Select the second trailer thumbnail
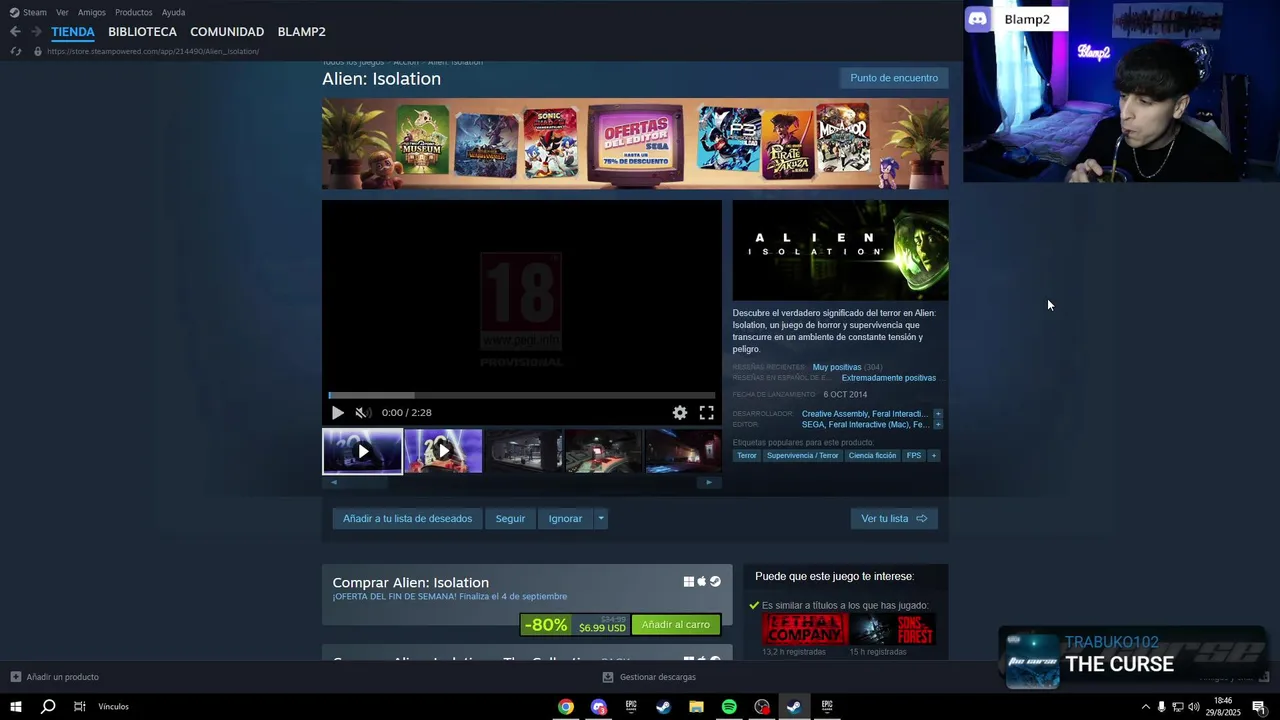 (443, 452)
